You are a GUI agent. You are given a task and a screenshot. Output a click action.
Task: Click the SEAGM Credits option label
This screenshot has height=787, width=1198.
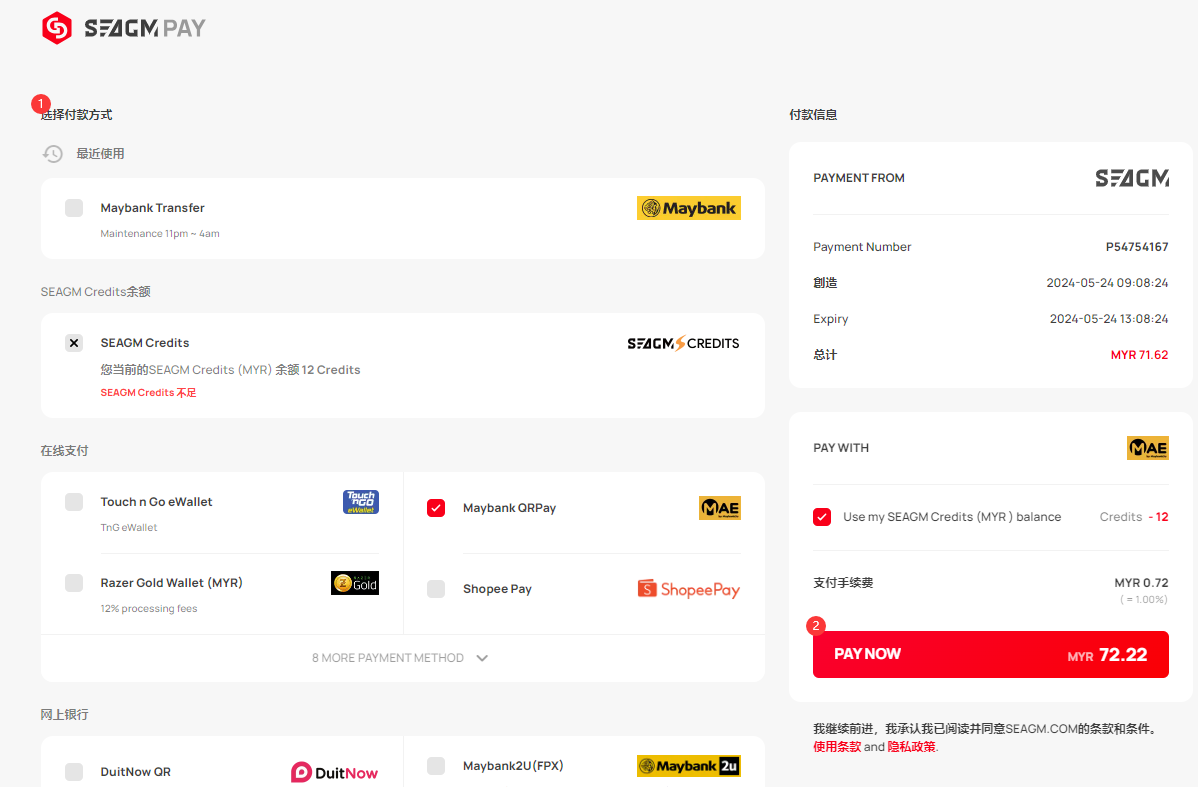(145, 343)
